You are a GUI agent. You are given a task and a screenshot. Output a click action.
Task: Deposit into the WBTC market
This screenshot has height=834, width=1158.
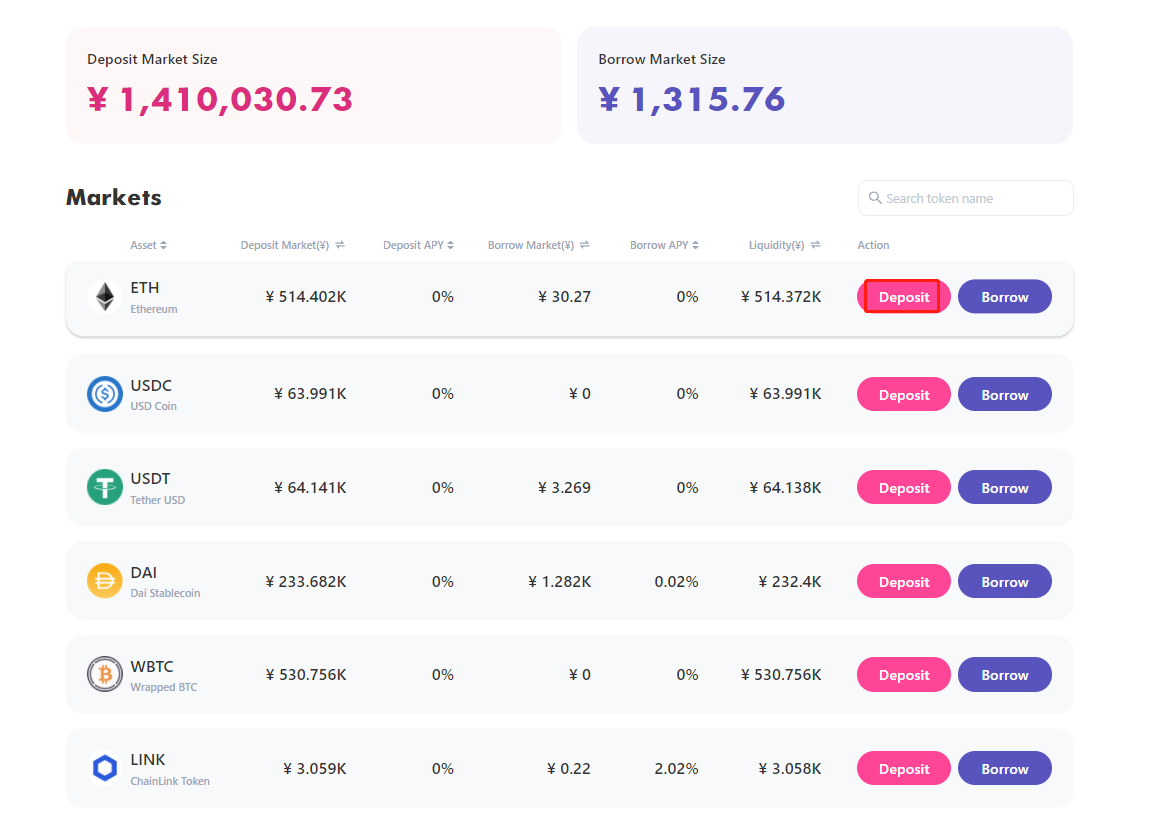coord(903,674)
